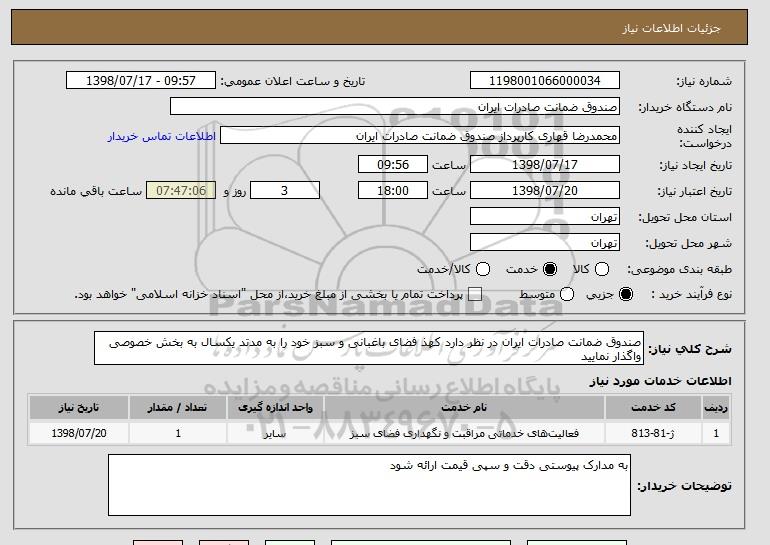
Task: Click the اطلاعات خدمات مورد نیاز heading
Action: (660, 381)
